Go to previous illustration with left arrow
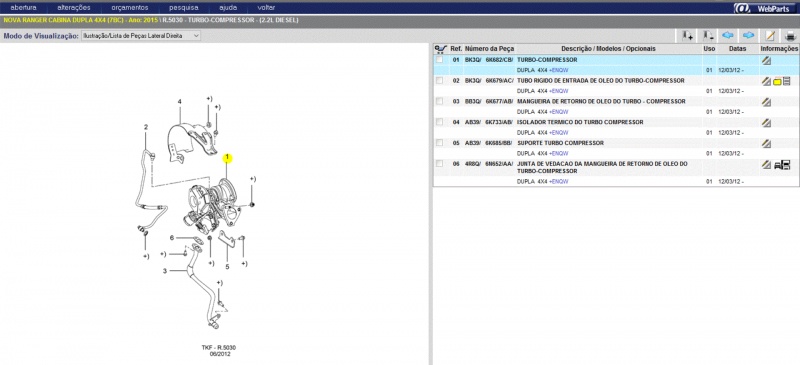This screenshot has width=800, height=365. 728,35
